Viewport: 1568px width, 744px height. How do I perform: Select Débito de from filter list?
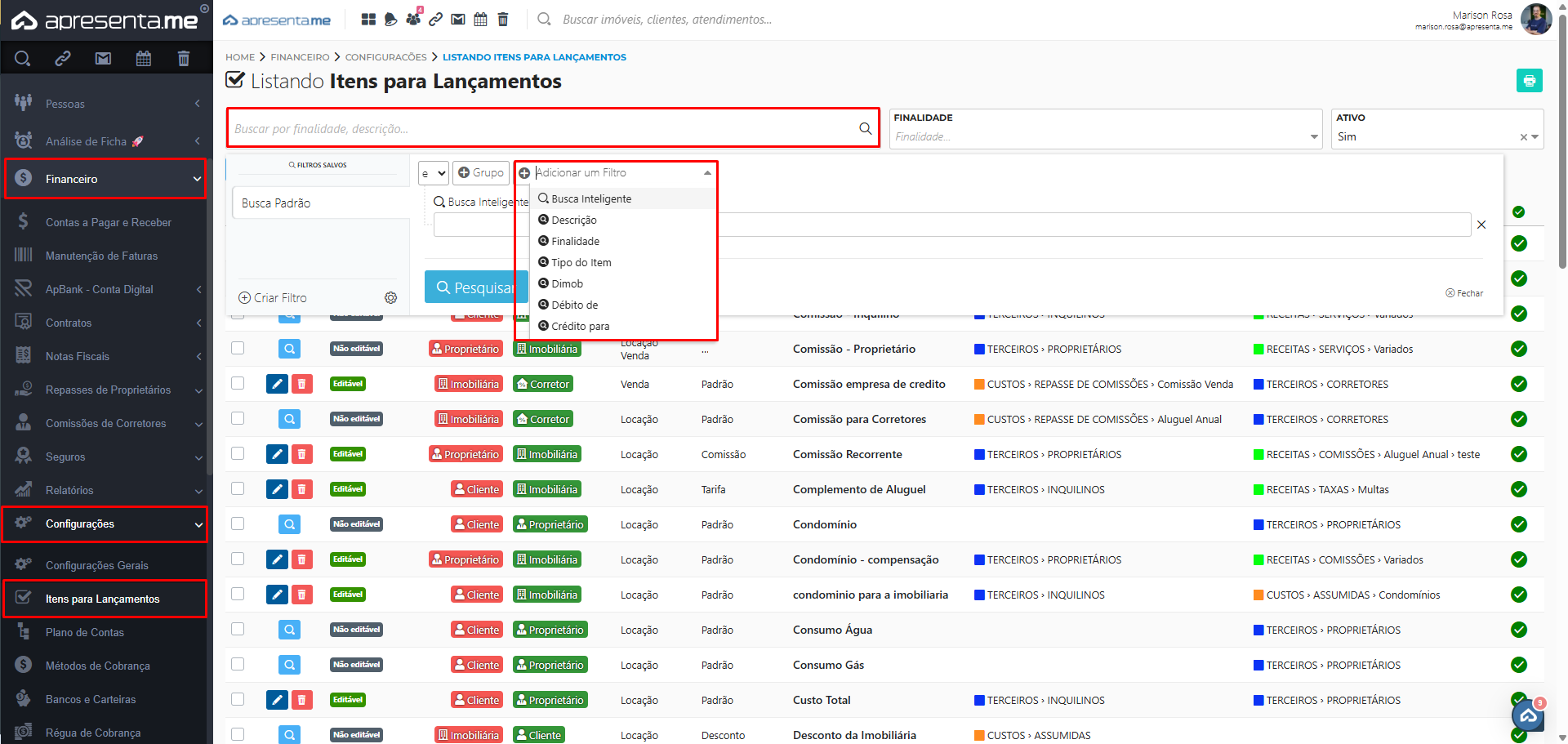click(574, 305)
